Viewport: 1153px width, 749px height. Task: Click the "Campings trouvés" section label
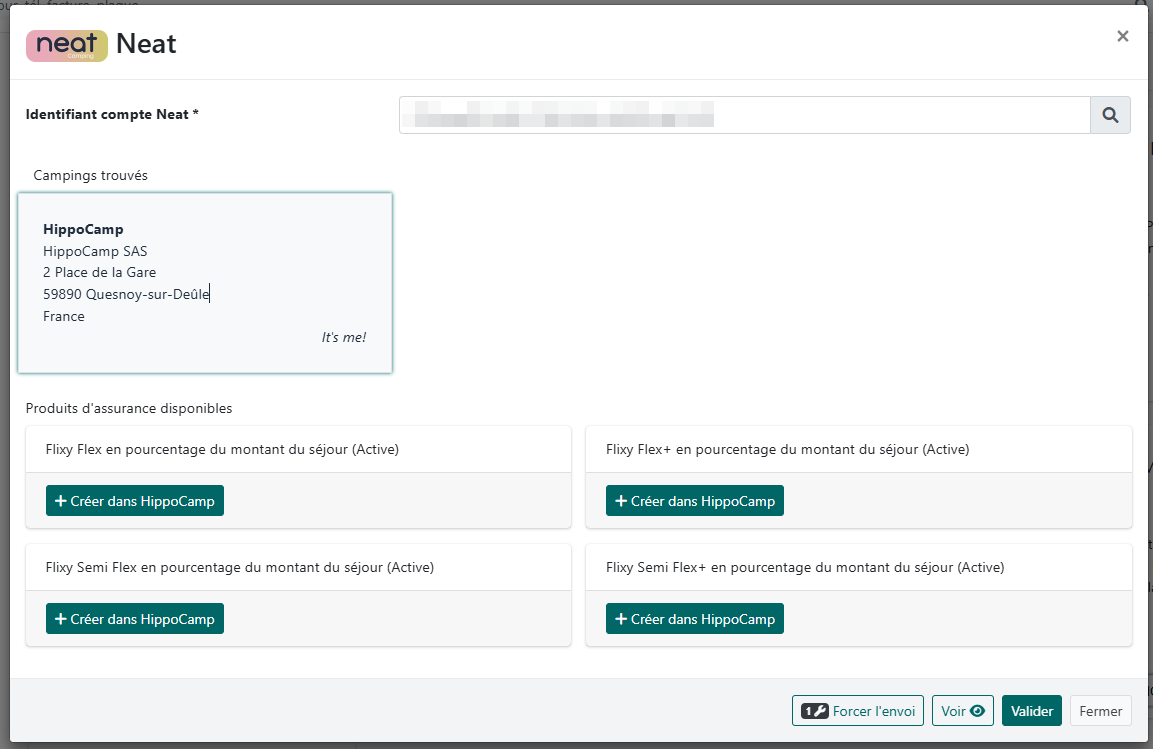coord(91,176)
